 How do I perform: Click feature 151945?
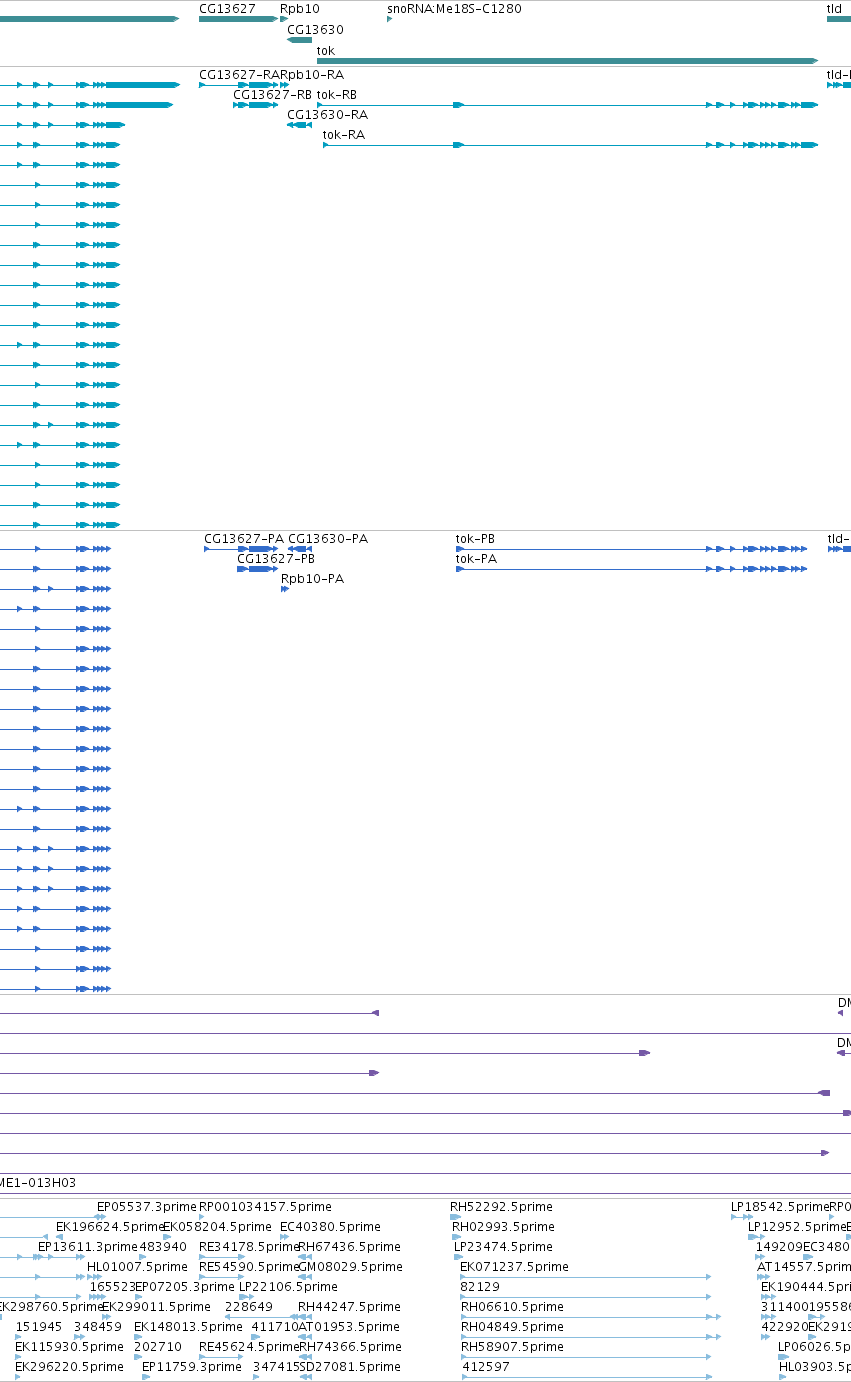39,1327
